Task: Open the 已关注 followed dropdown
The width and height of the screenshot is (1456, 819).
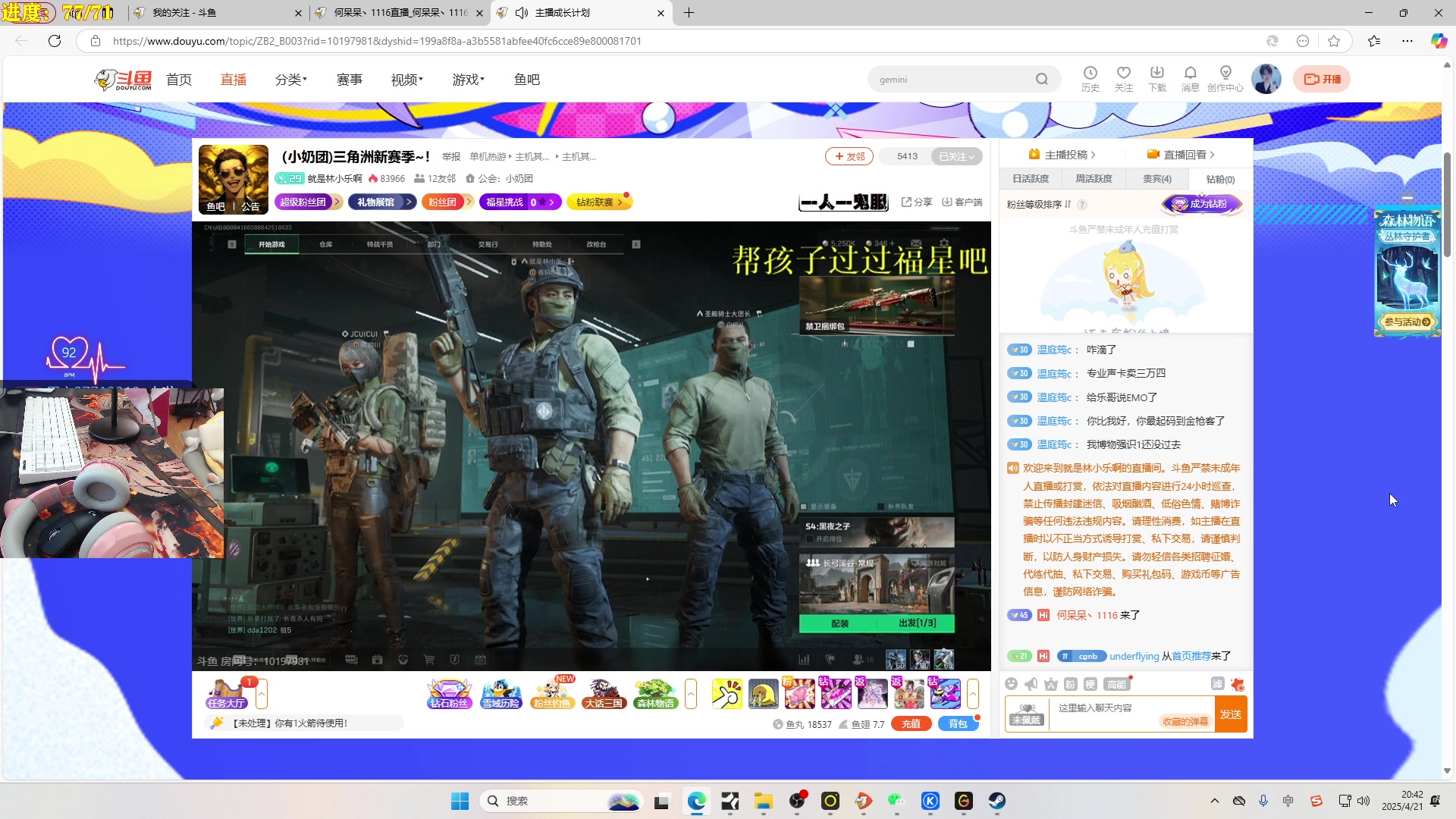Action: click(x=956, y=157)
